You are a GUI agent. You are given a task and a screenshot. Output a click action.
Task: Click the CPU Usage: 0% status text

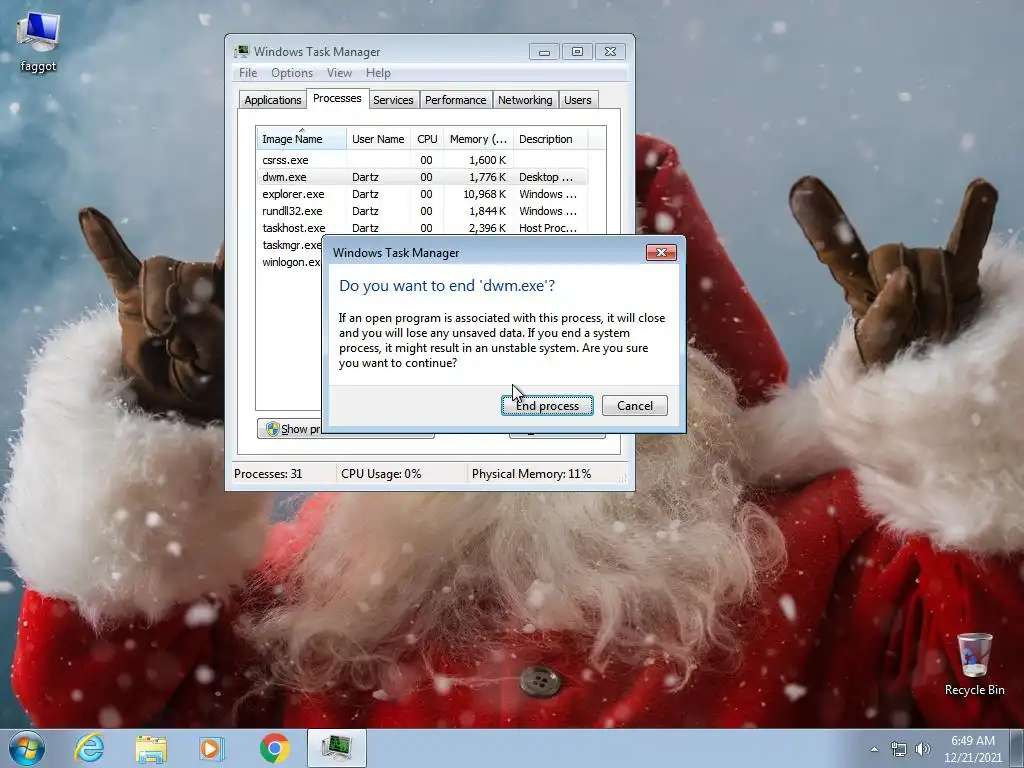pyautogui.click(x=381, y=474)
